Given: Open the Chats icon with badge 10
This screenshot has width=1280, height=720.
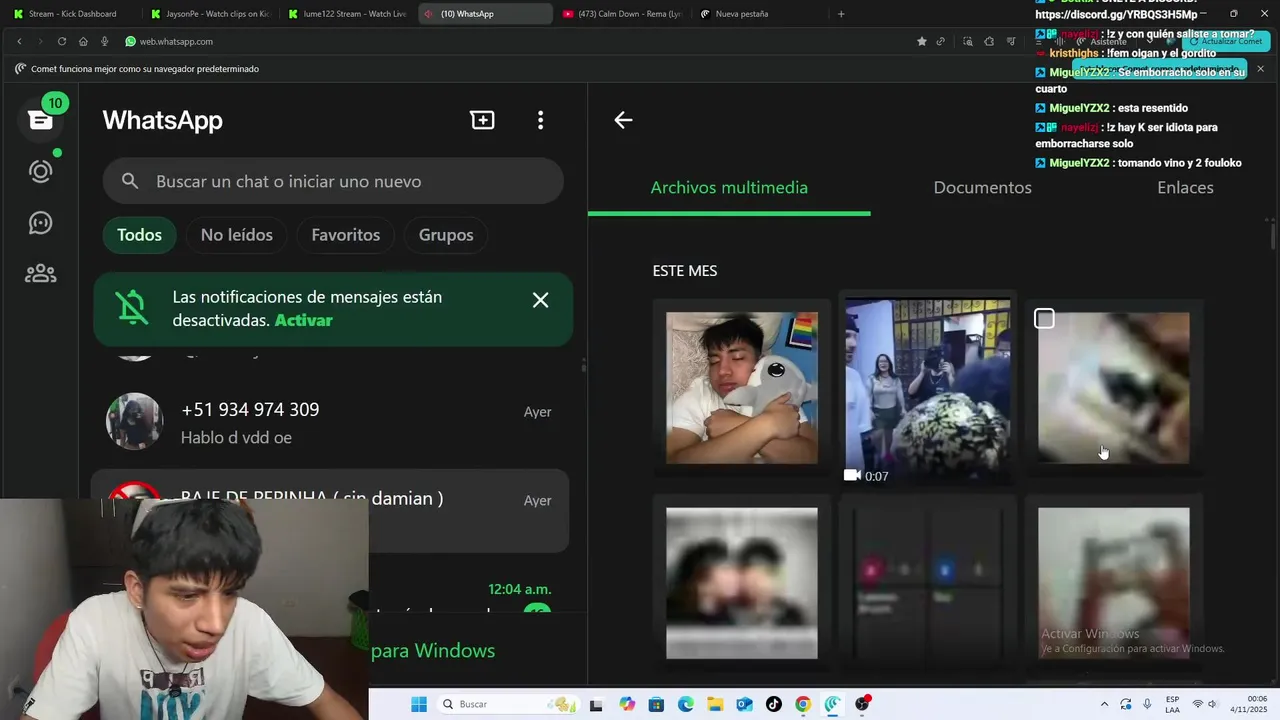Looking at the screenshot, I should (40, 120).
